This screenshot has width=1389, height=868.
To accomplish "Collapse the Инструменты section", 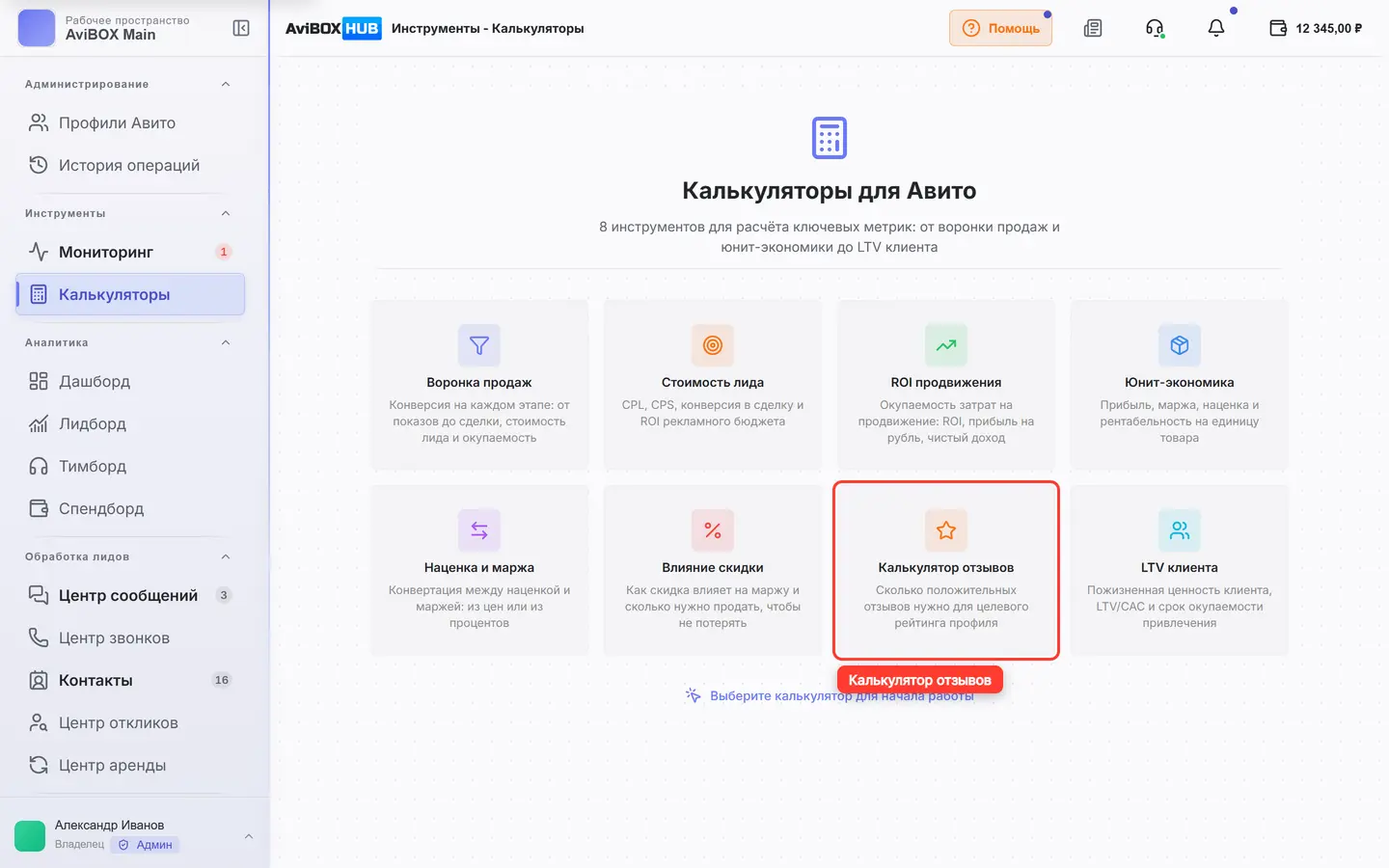I will (226, 213).
